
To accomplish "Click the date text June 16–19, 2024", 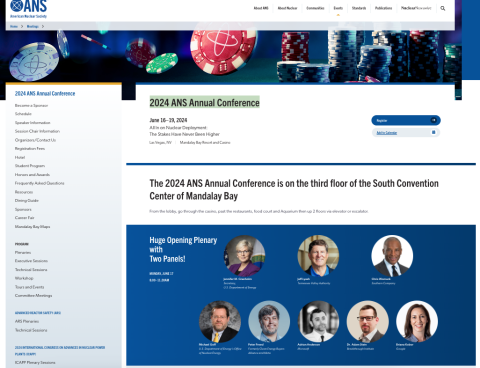I will 168,120.
